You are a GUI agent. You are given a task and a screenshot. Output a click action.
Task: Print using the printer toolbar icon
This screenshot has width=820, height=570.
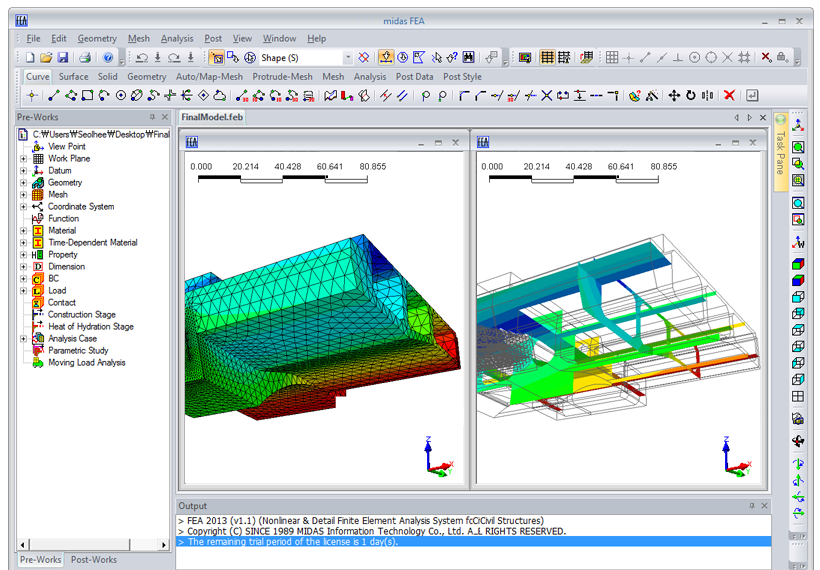point(85,58)
